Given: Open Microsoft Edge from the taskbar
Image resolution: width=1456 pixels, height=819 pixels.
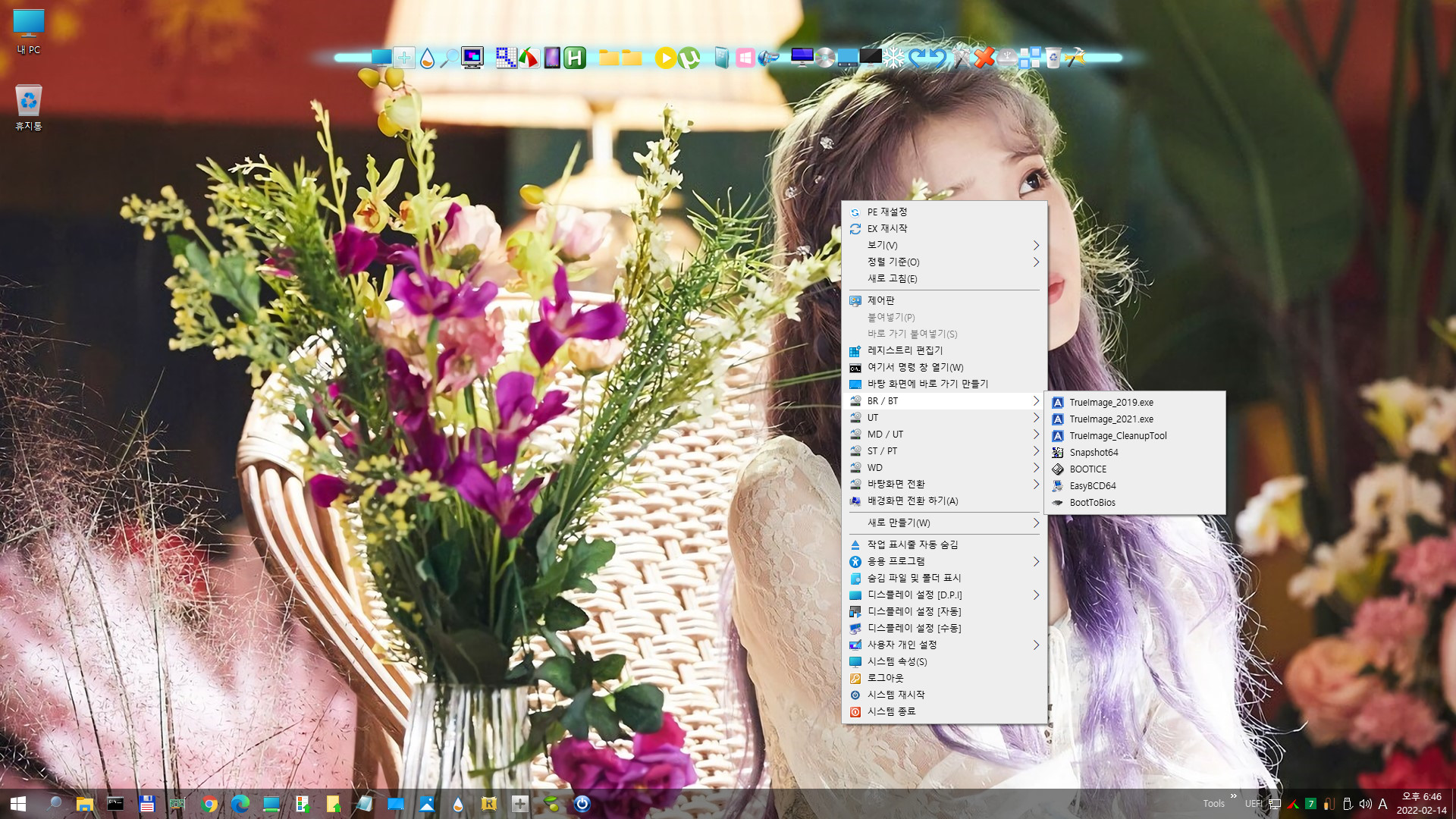Looking at the screenshot, I should click(240, 804).
